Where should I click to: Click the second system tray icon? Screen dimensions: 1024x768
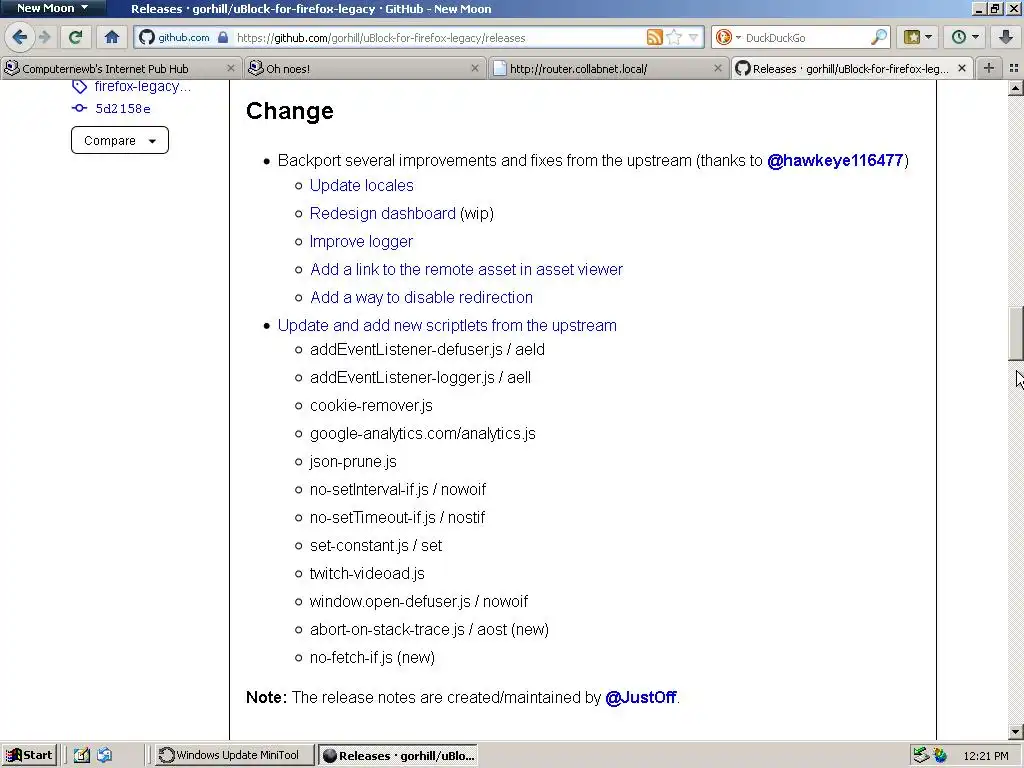coord(940,755)
